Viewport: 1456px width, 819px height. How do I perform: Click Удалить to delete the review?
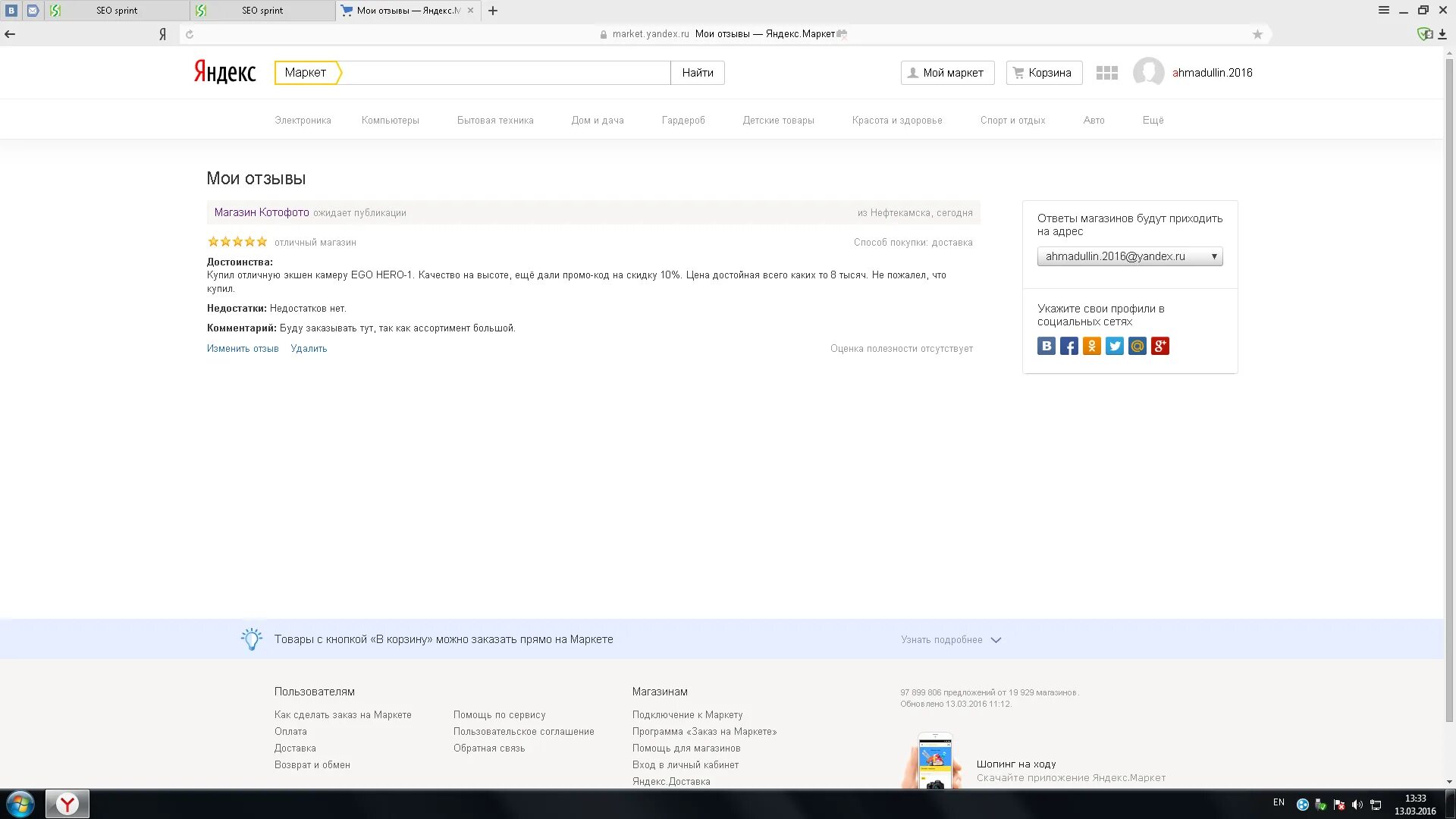[x=309, y=349]
